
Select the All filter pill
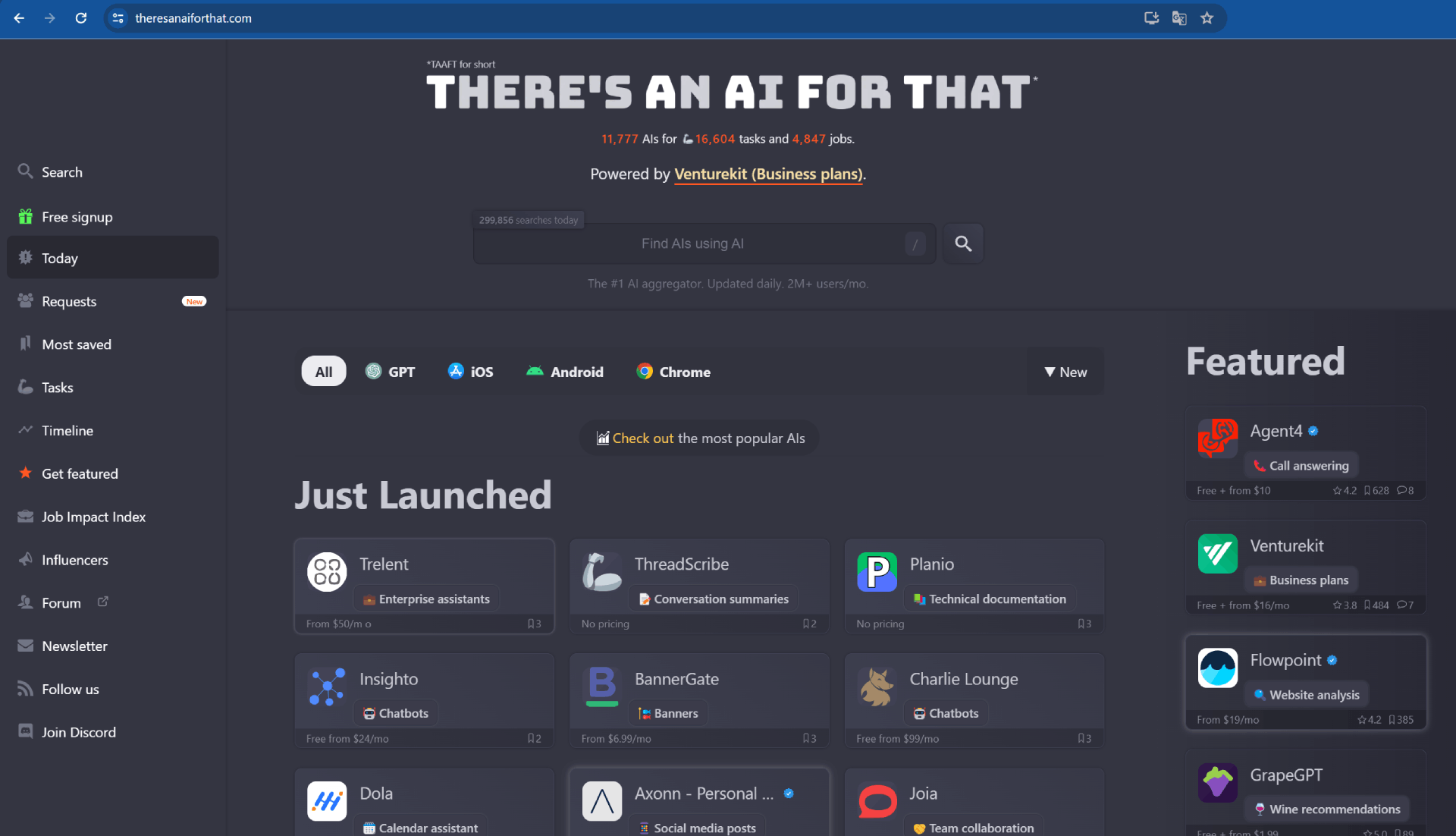click(323, 372)
